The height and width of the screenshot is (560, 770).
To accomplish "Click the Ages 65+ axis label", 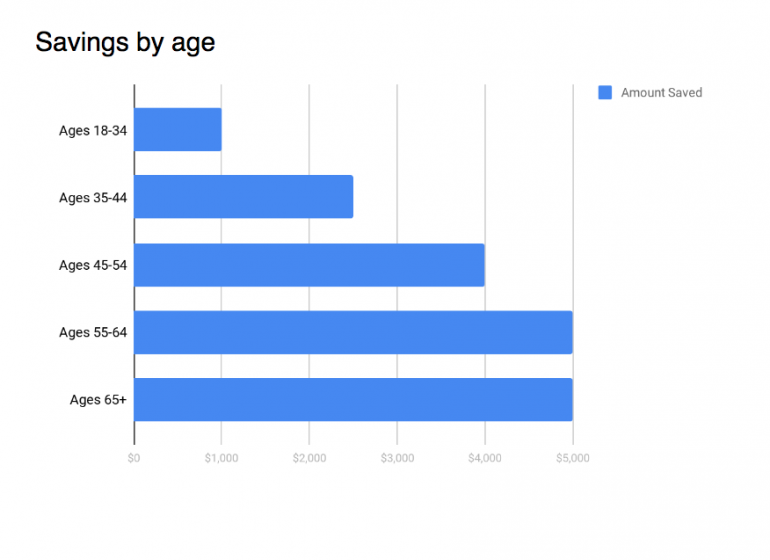I will click(98, 399).
